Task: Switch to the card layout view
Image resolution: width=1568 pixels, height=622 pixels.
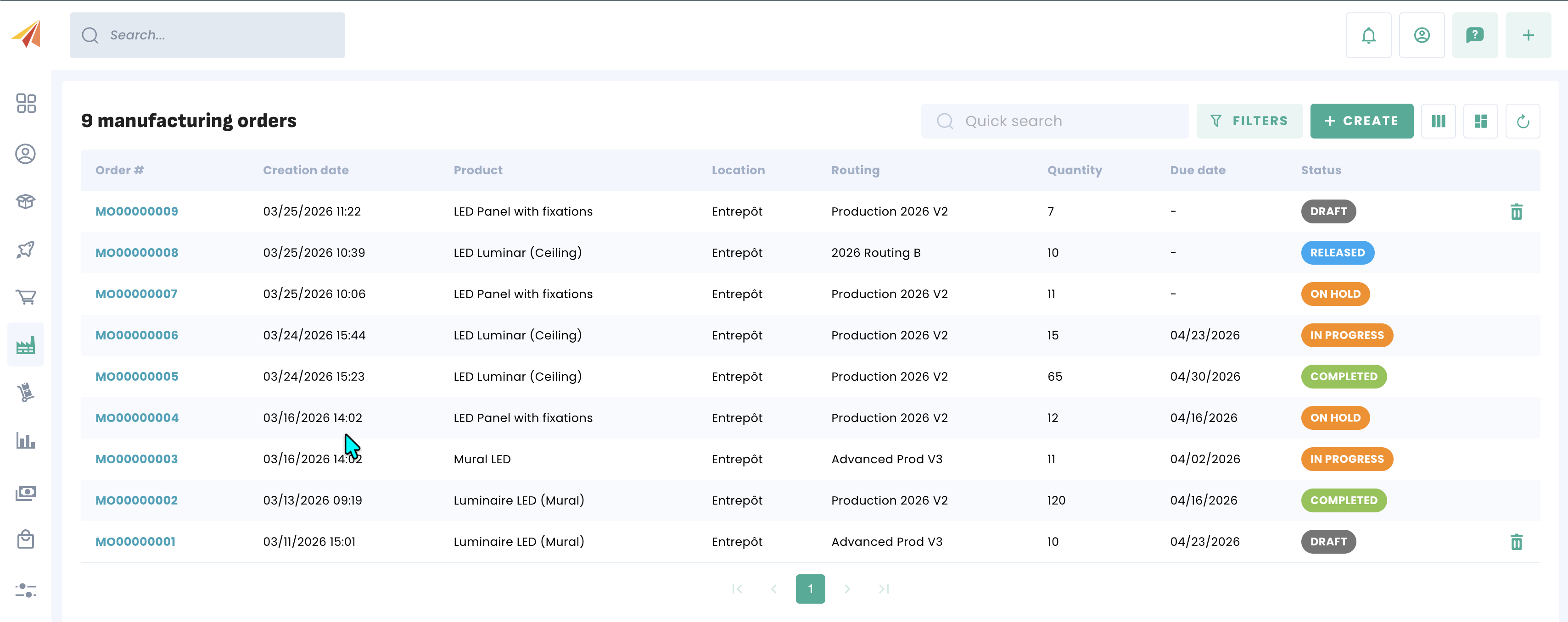Action: [1480, 121]
